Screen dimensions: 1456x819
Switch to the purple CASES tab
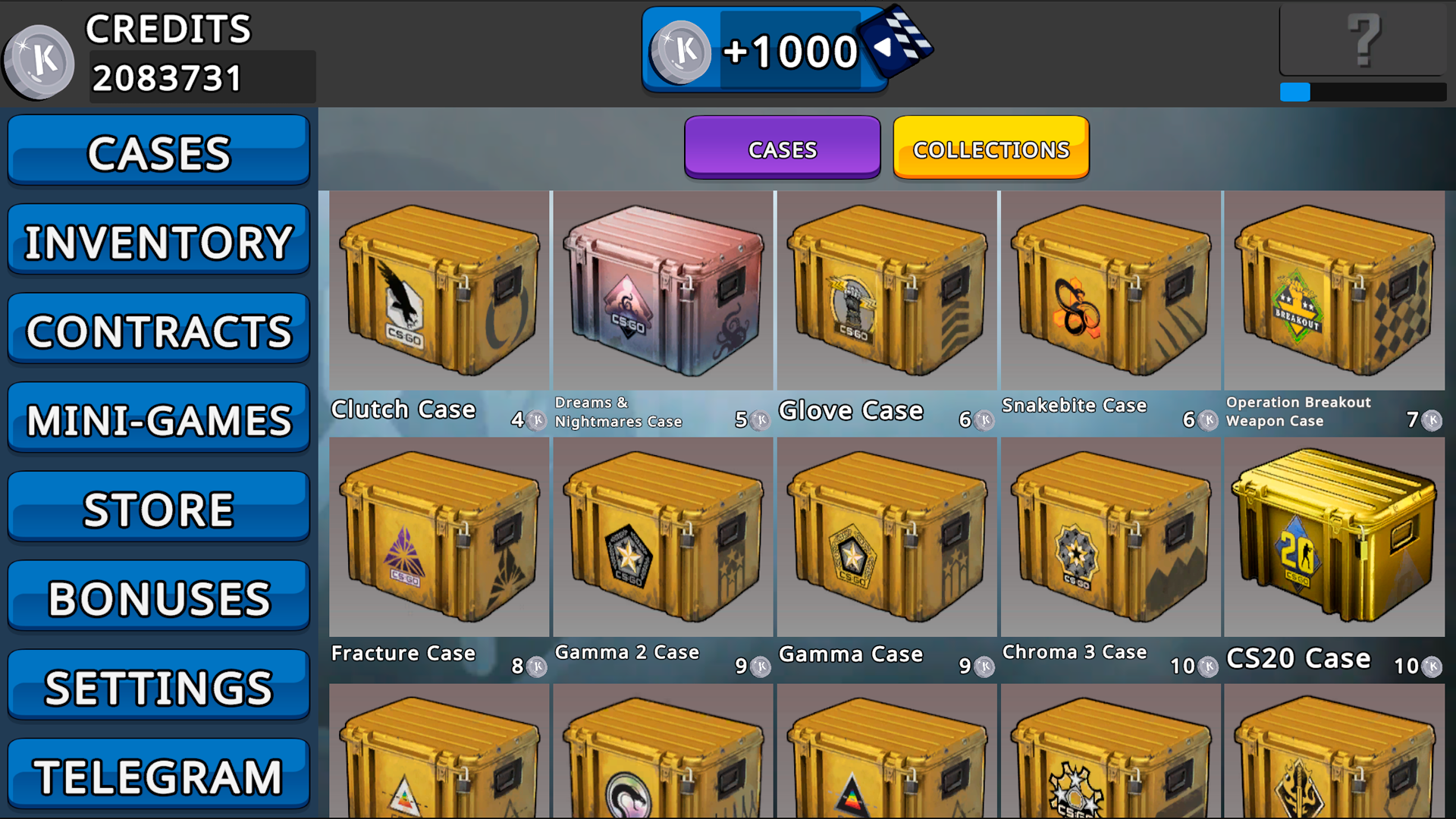782,148
